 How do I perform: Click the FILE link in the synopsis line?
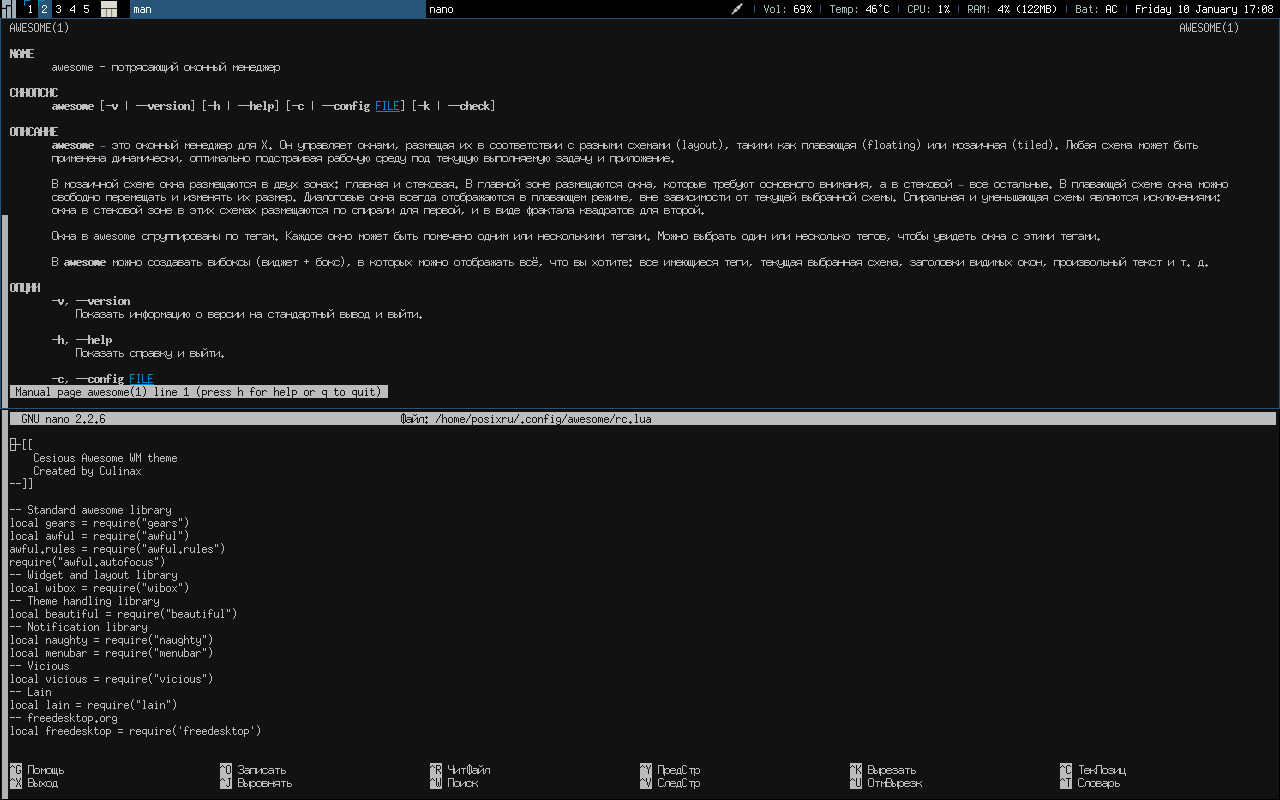coord(387,106)
